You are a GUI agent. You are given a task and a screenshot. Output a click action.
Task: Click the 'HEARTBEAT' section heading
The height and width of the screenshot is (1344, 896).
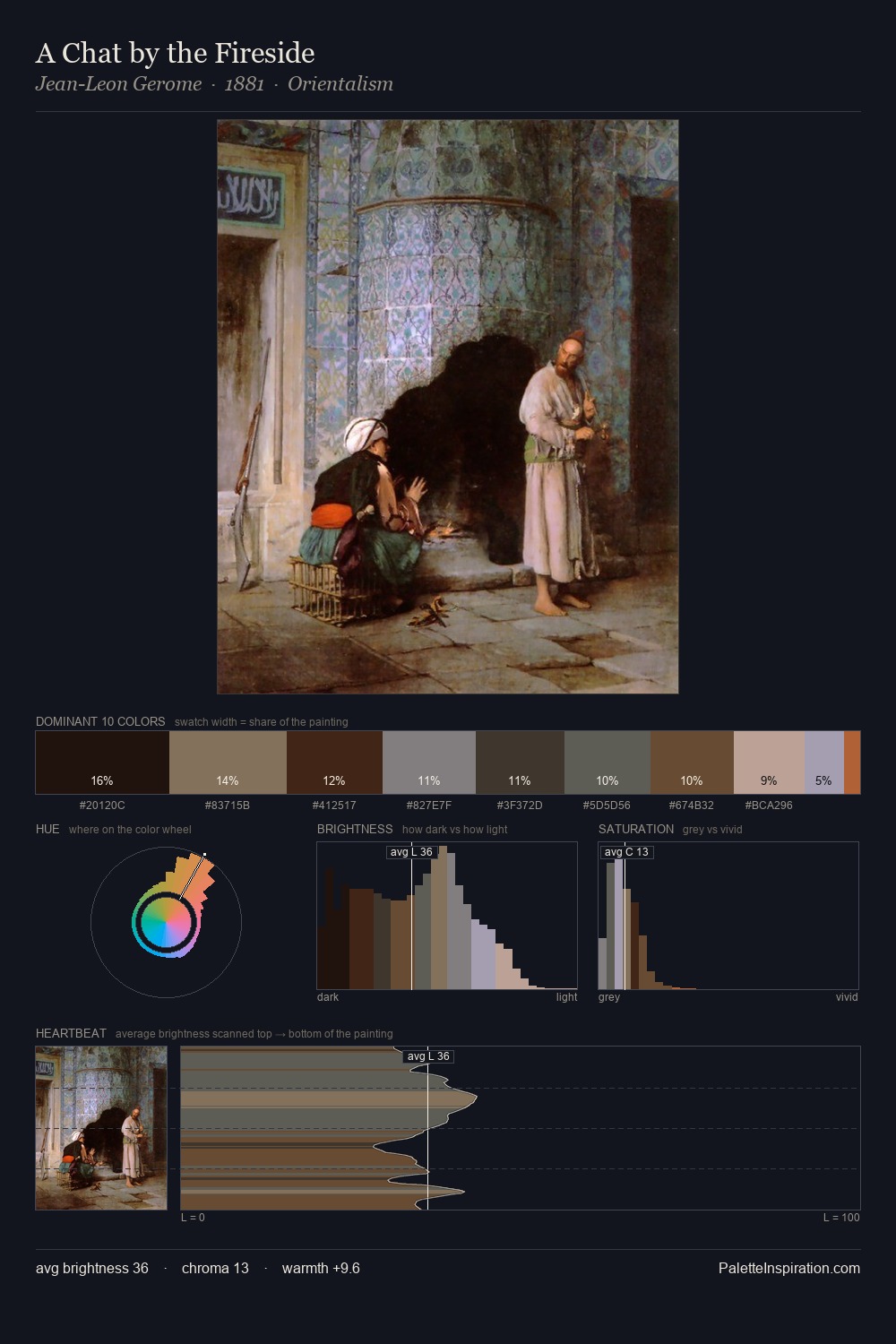tap(71, 1033)
